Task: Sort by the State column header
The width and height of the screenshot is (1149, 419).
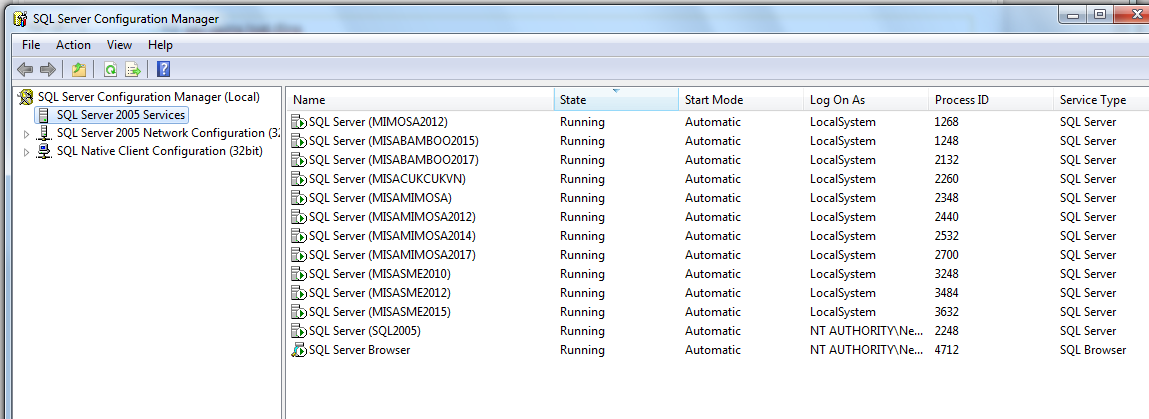Action: click(x=616, y=100)
